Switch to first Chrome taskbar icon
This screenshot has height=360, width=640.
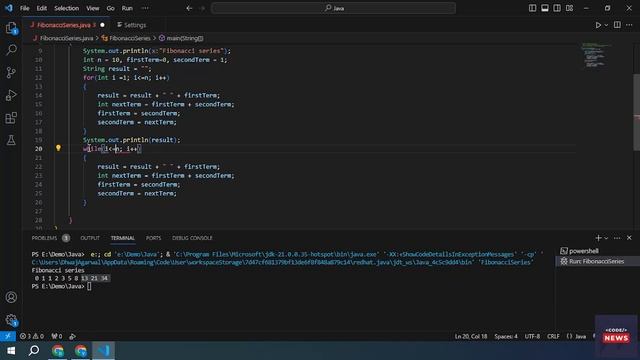click(x=58, y=351)
